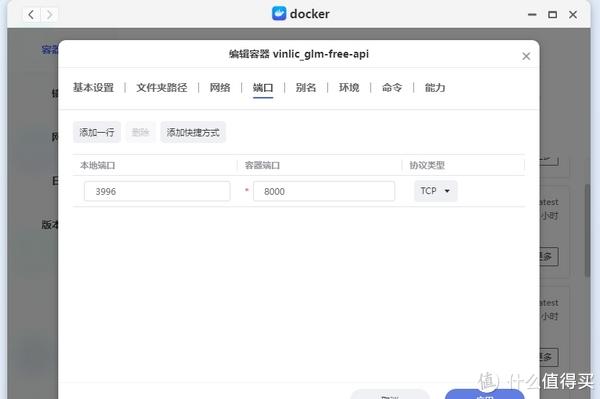The width and height of the screenshot is (600, 399).
Task: Go back with the left arrow
Action: pyautogui.click(x=31, y=15)
